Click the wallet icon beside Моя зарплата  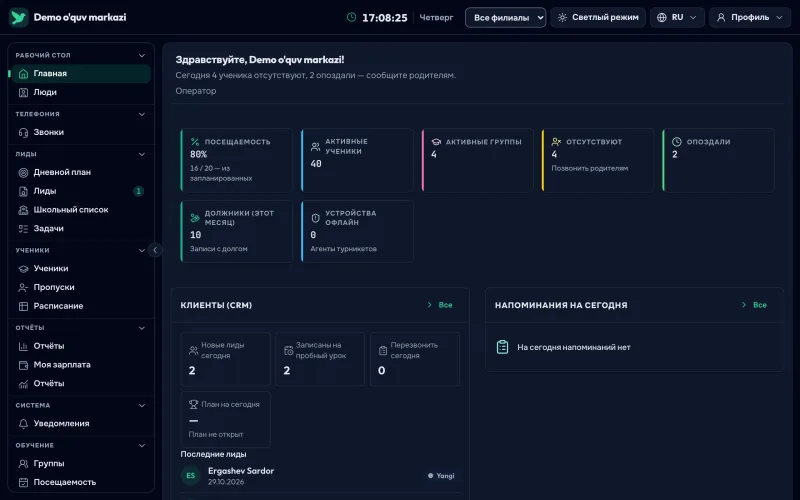point(23,365)
